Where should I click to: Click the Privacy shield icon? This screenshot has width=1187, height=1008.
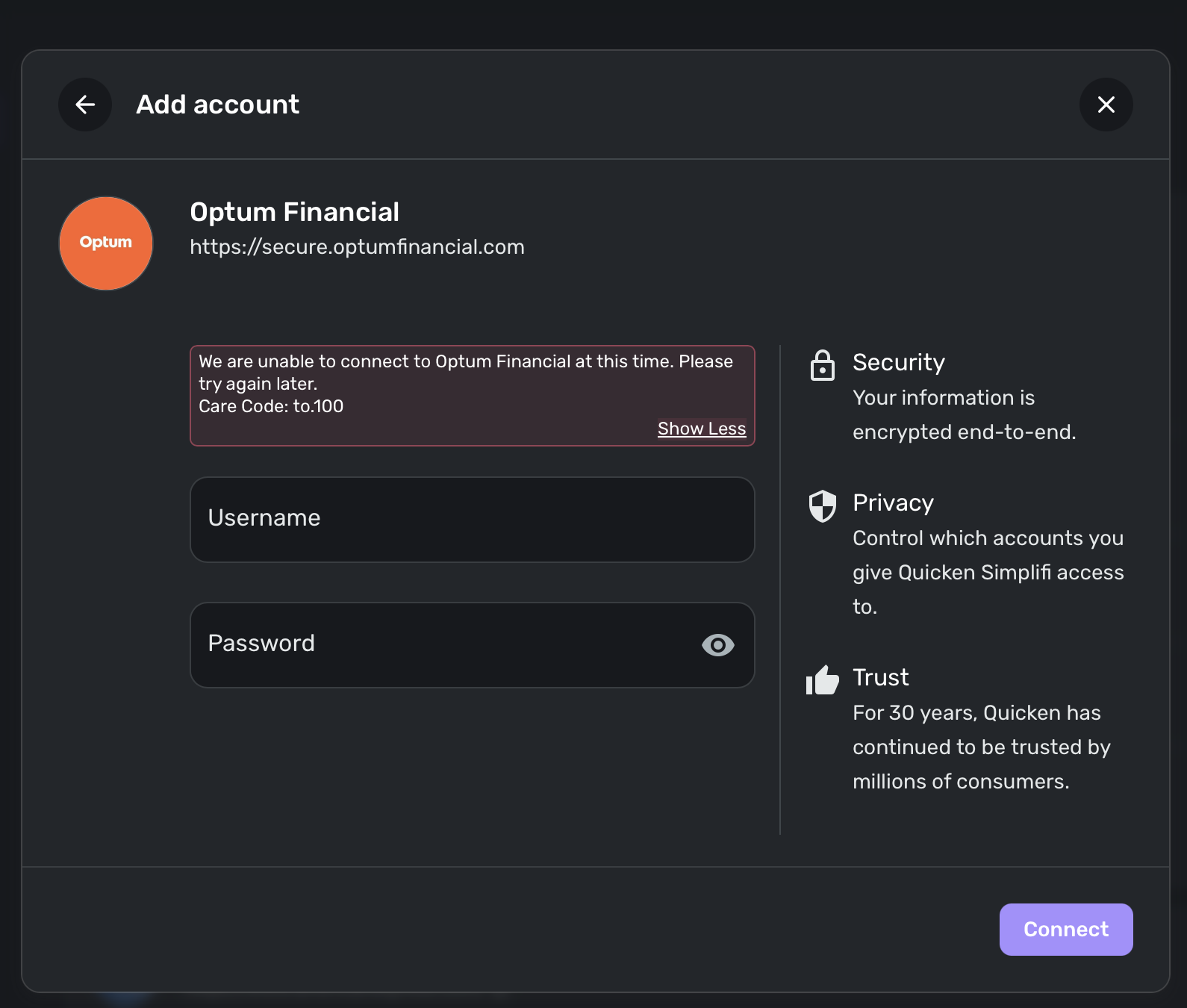(822, 505)
